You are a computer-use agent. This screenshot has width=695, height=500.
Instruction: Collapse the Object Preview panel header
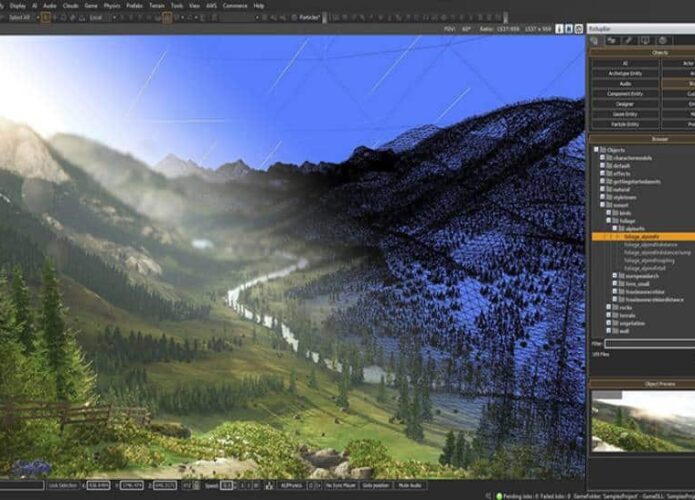(x=643, y=384)
